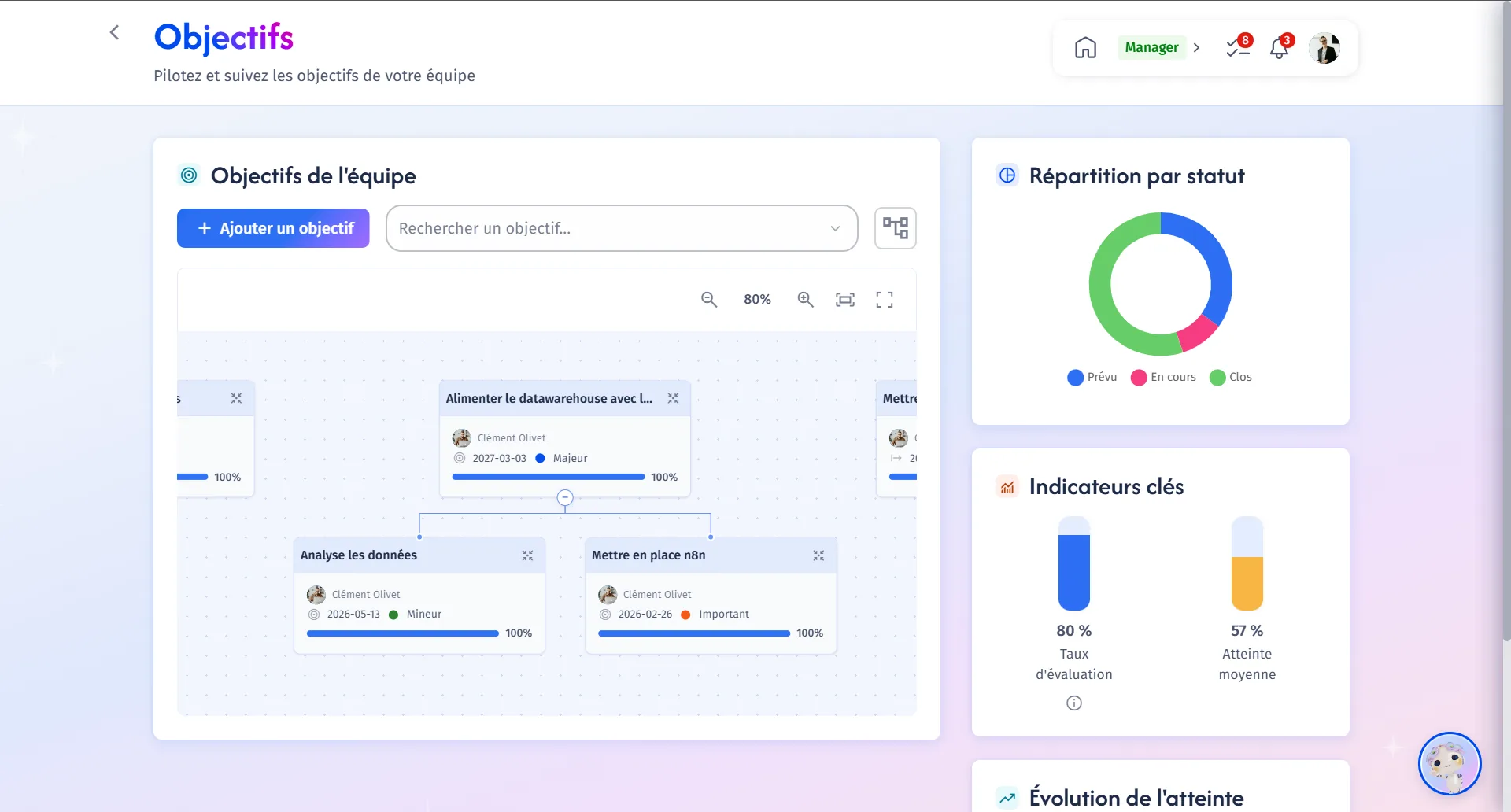Click the info icon under Taux d'évaluation

1074,703
